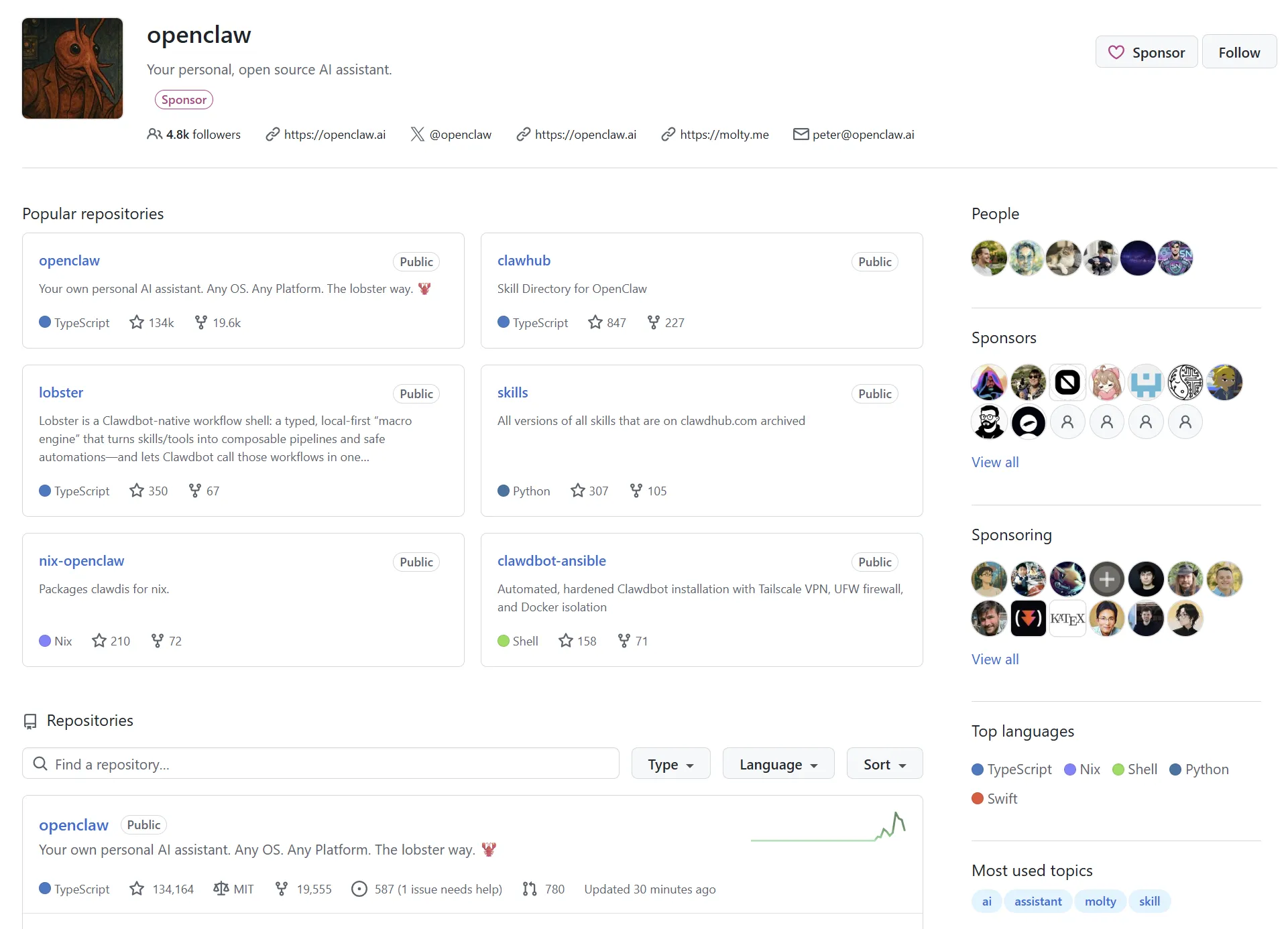Image resolution: width=1288 pixels, height=929 pixels.
Task: Open the lobster repository
Action: point(61,392)
